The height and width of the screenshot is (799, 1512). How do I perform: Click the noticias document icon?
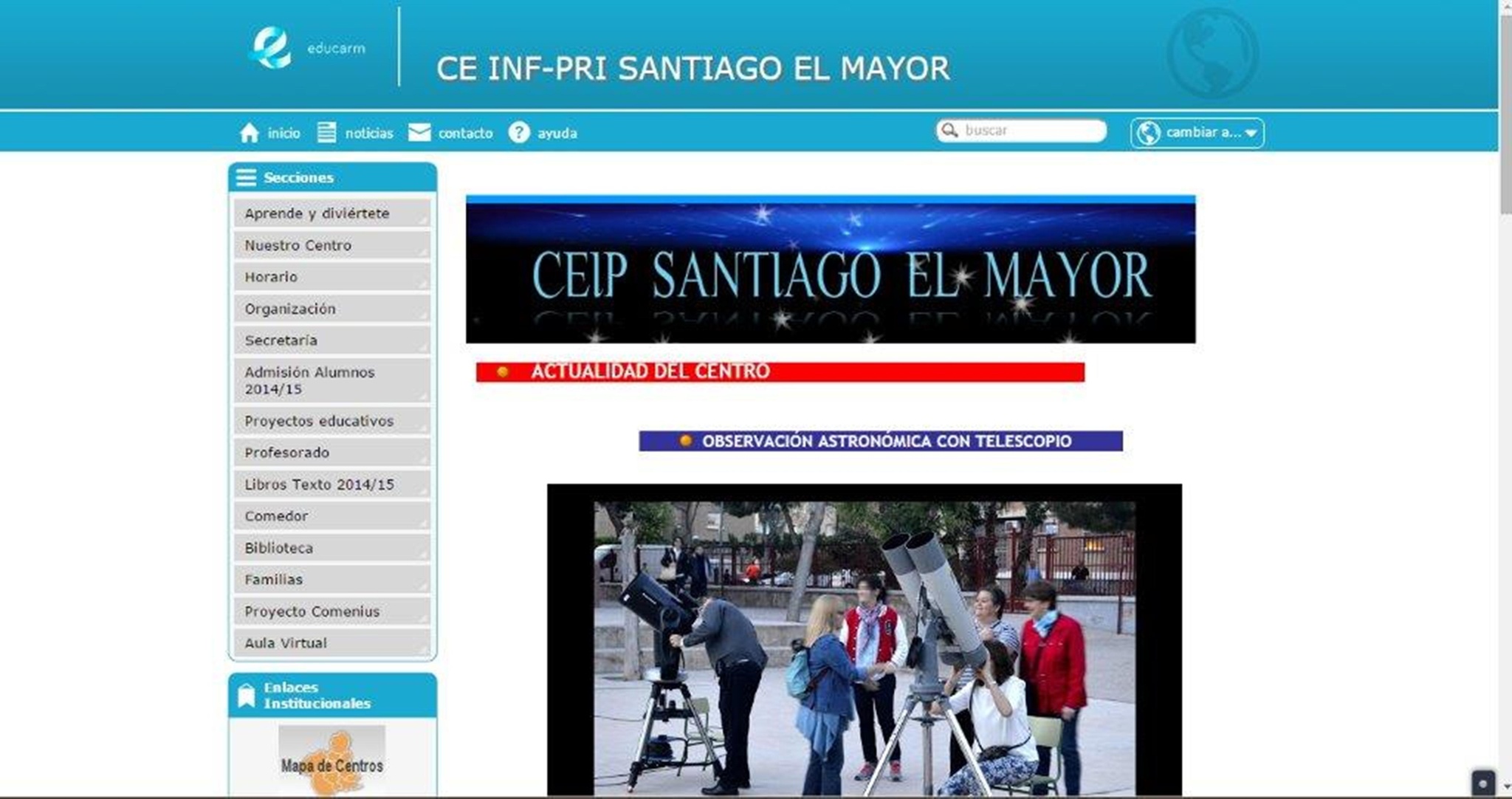(x=326, y=133)
